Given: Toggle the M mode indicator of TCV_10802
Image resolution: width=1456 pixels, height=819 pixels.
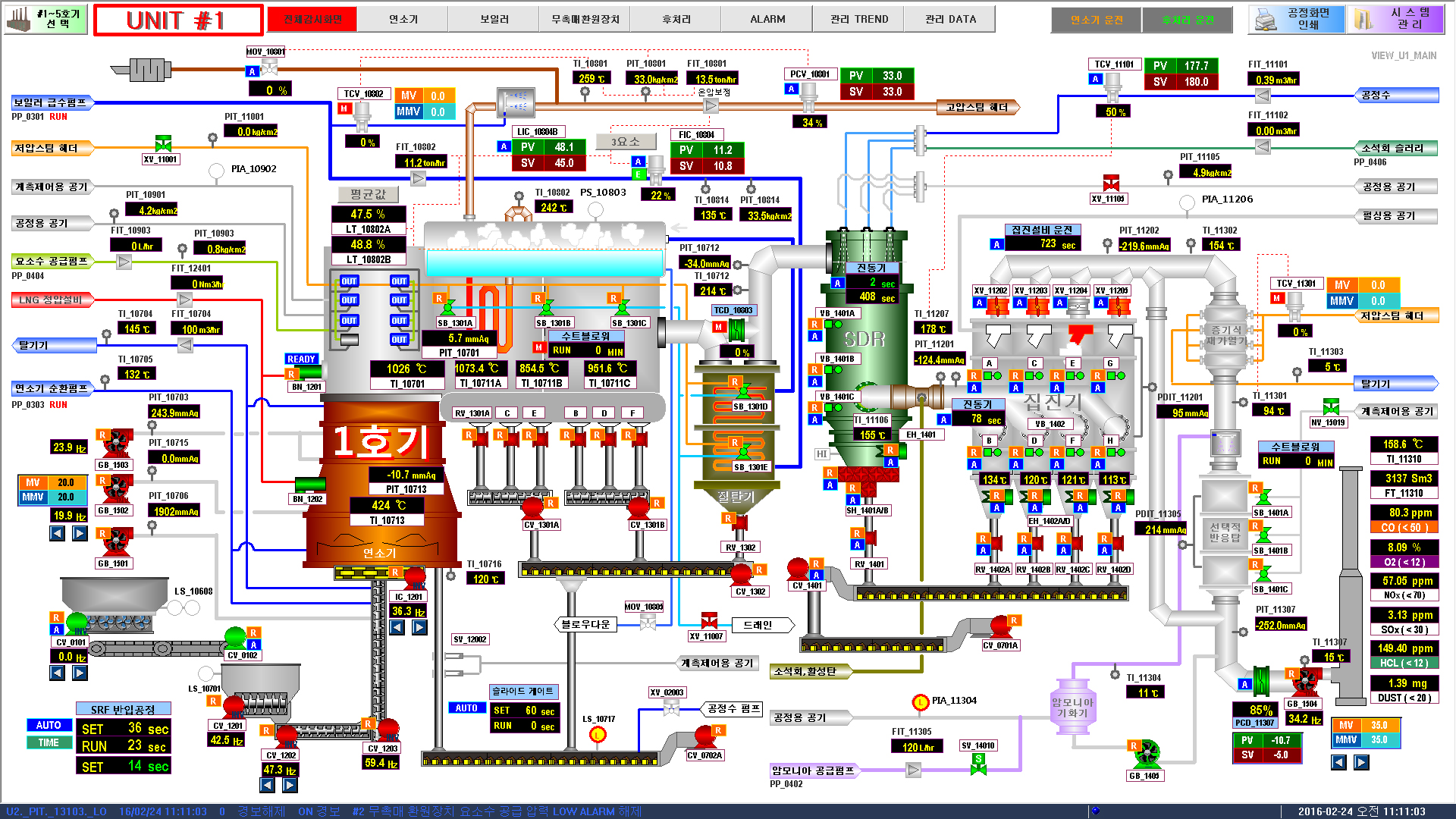Looking at the screenshot, I should (x=344, y=108).
